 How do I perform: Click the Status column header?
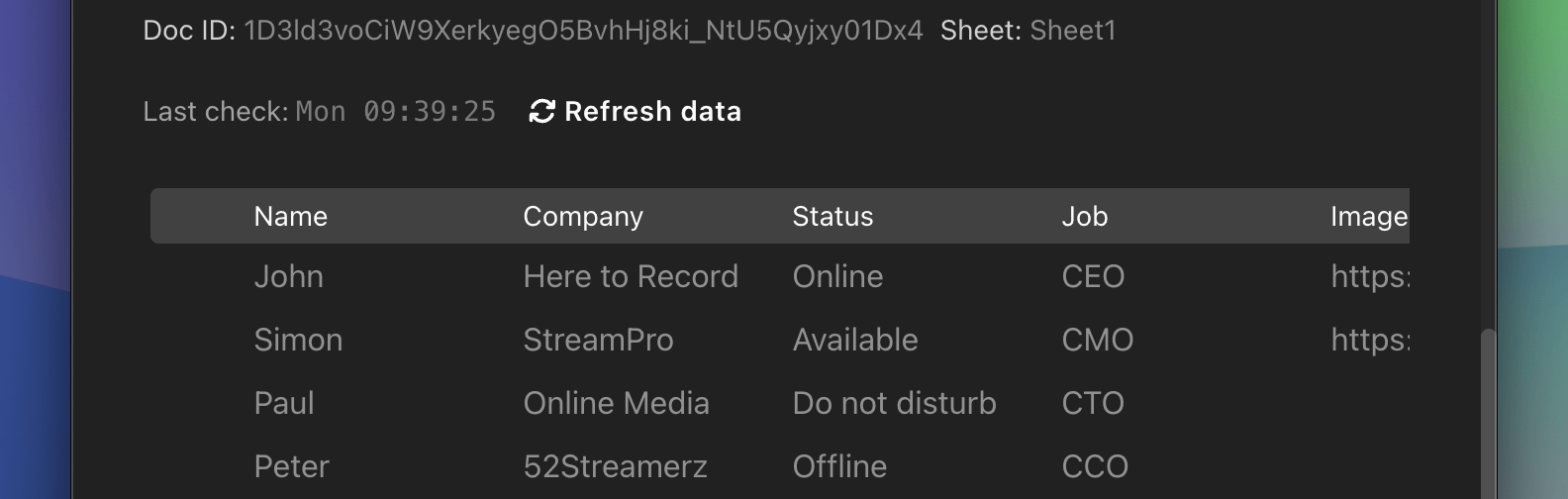833,217
